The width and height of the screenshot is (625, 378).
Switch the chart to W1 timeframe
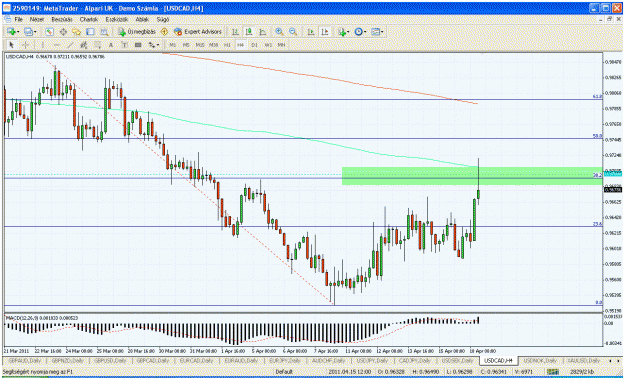(268, 45)
